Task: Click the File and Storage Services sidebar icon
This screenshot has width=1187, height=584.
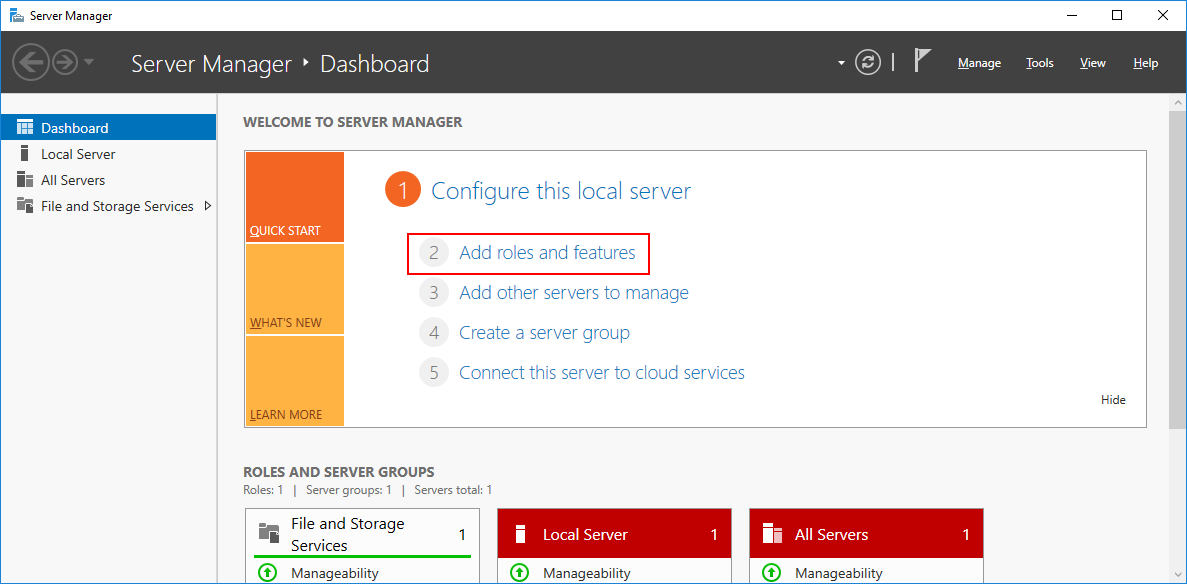Action: [x=23, y=206]
